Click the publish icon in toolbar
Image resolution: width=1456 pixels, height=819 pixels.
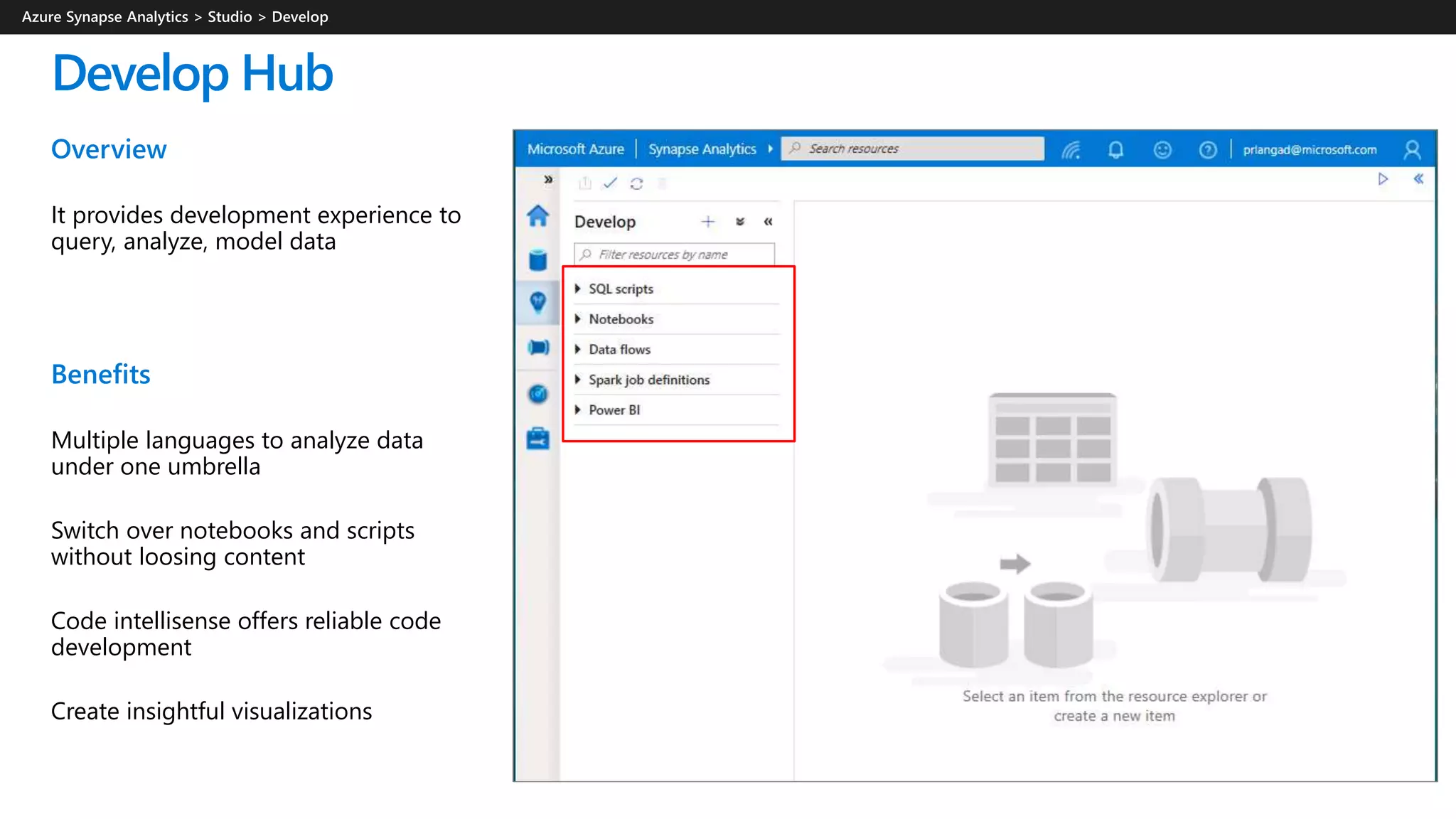tap(585, 183)
